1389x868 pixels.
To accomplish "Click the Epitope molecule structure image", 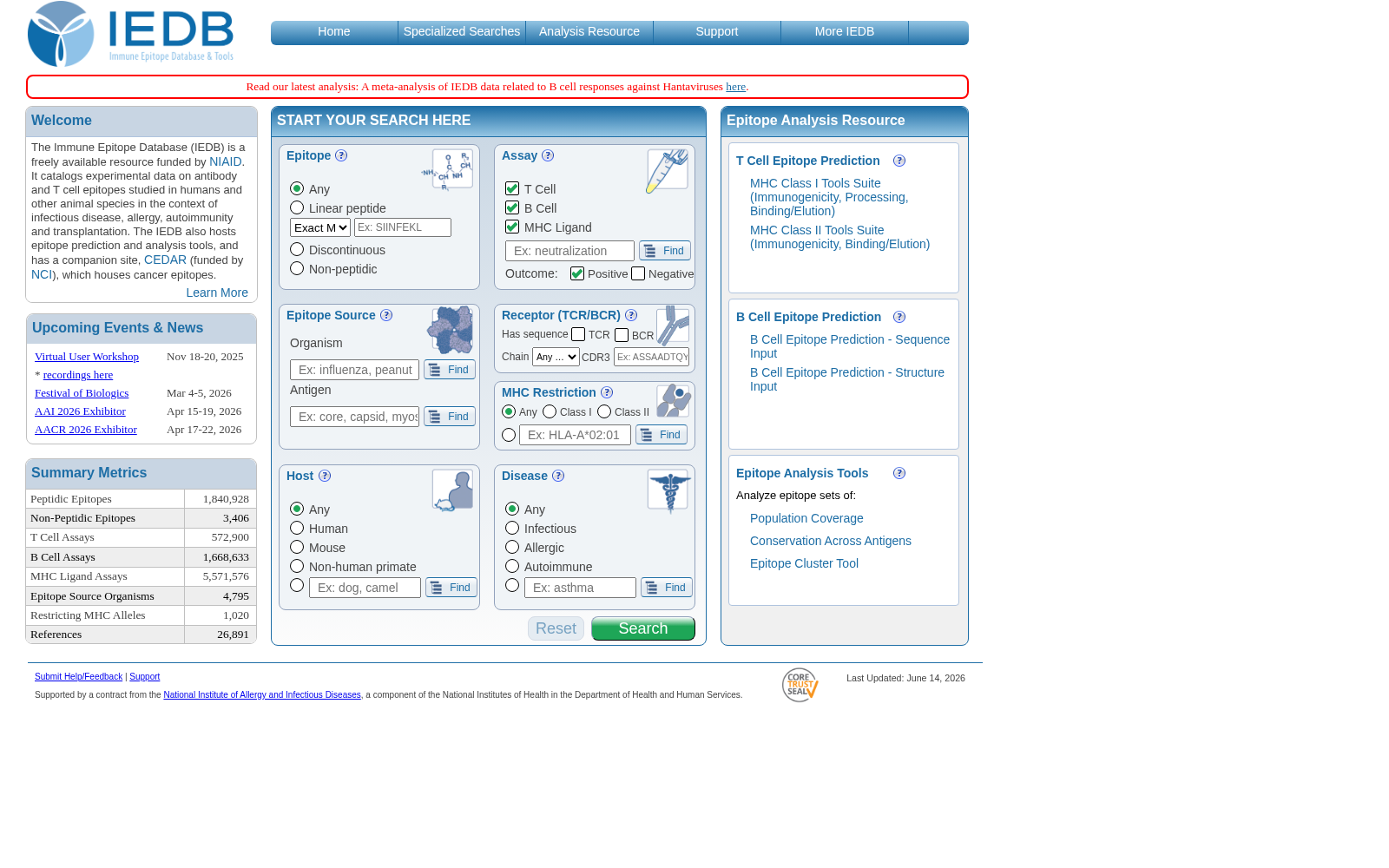I will pos(448,170).
